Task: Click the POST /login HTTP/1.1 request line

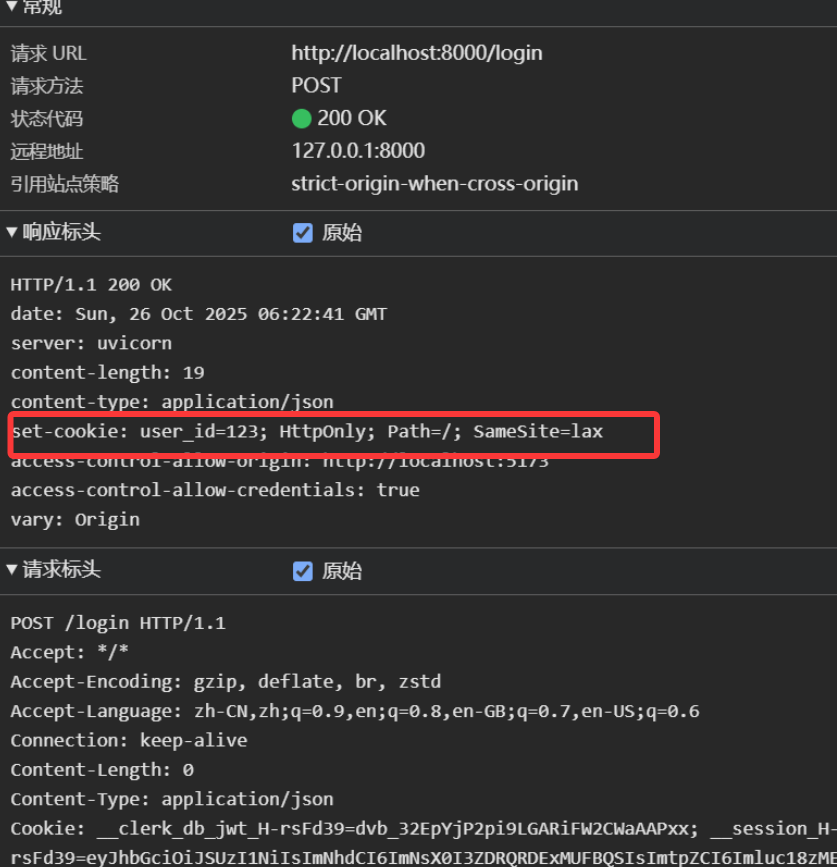Action: (x=118, y=623)
